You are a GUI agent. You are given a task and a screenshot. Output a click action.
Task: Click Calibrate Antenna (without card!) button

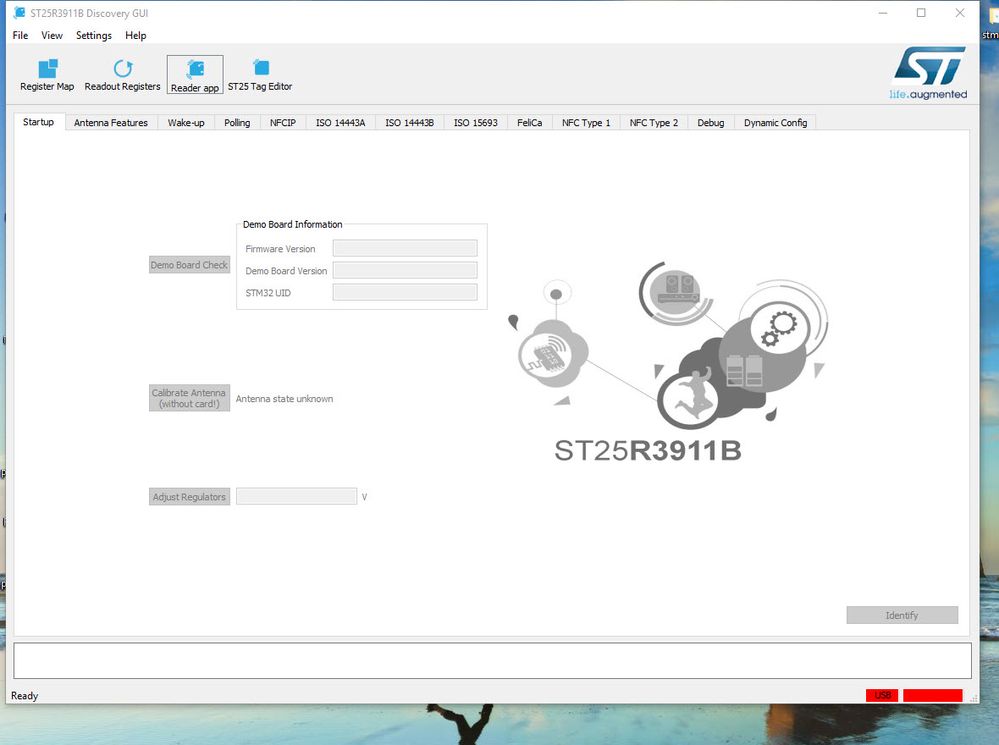click(x=189, y=398)
